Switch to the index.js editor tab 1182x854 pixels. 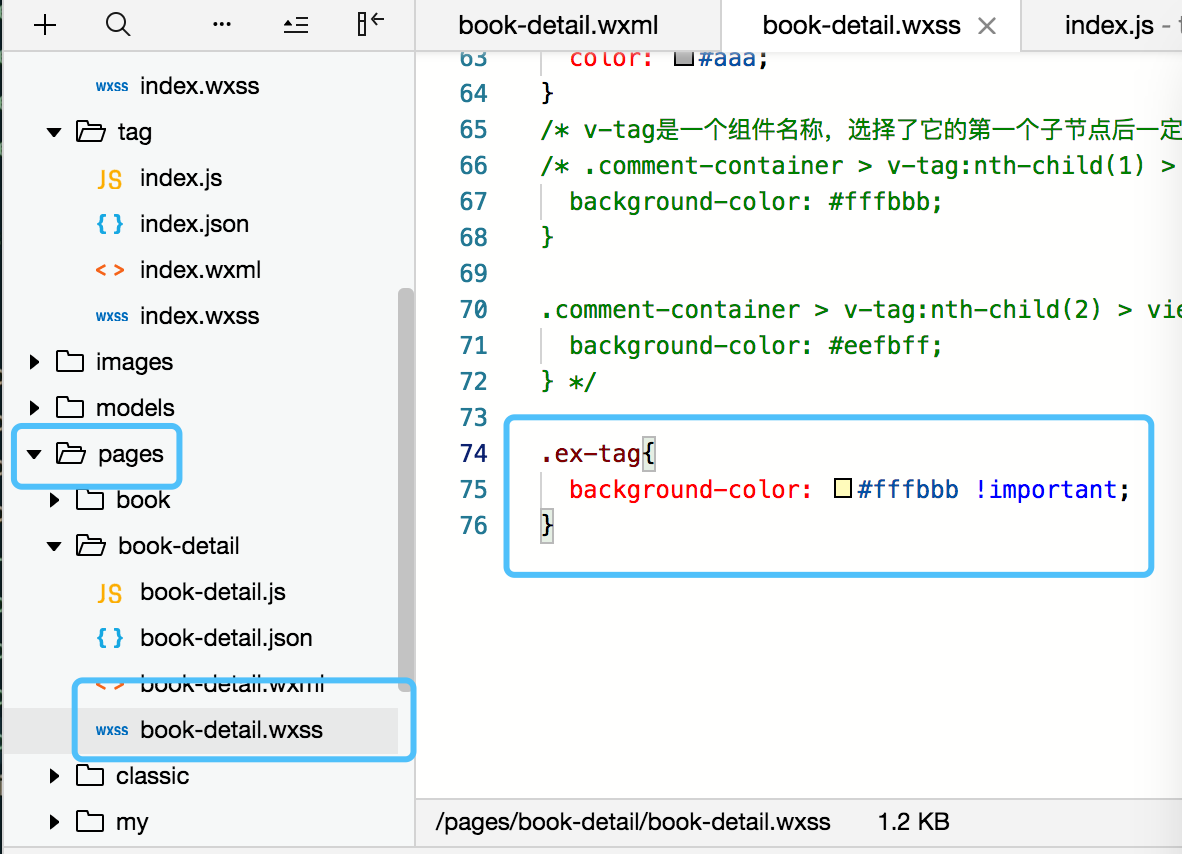[1109, 26]
